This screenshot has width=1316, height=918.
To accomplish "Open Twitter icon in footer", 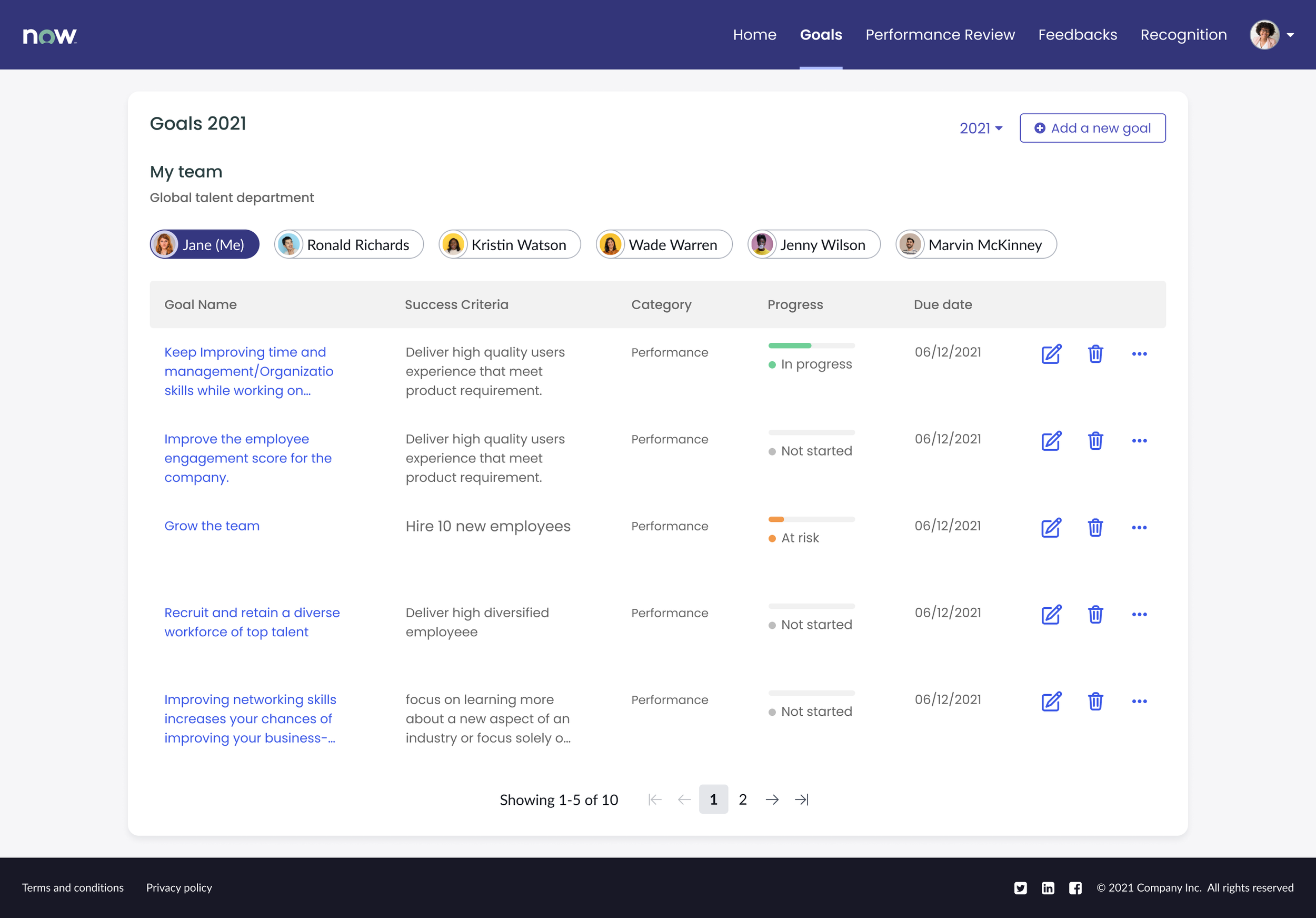I will [x=1020, y=887].
